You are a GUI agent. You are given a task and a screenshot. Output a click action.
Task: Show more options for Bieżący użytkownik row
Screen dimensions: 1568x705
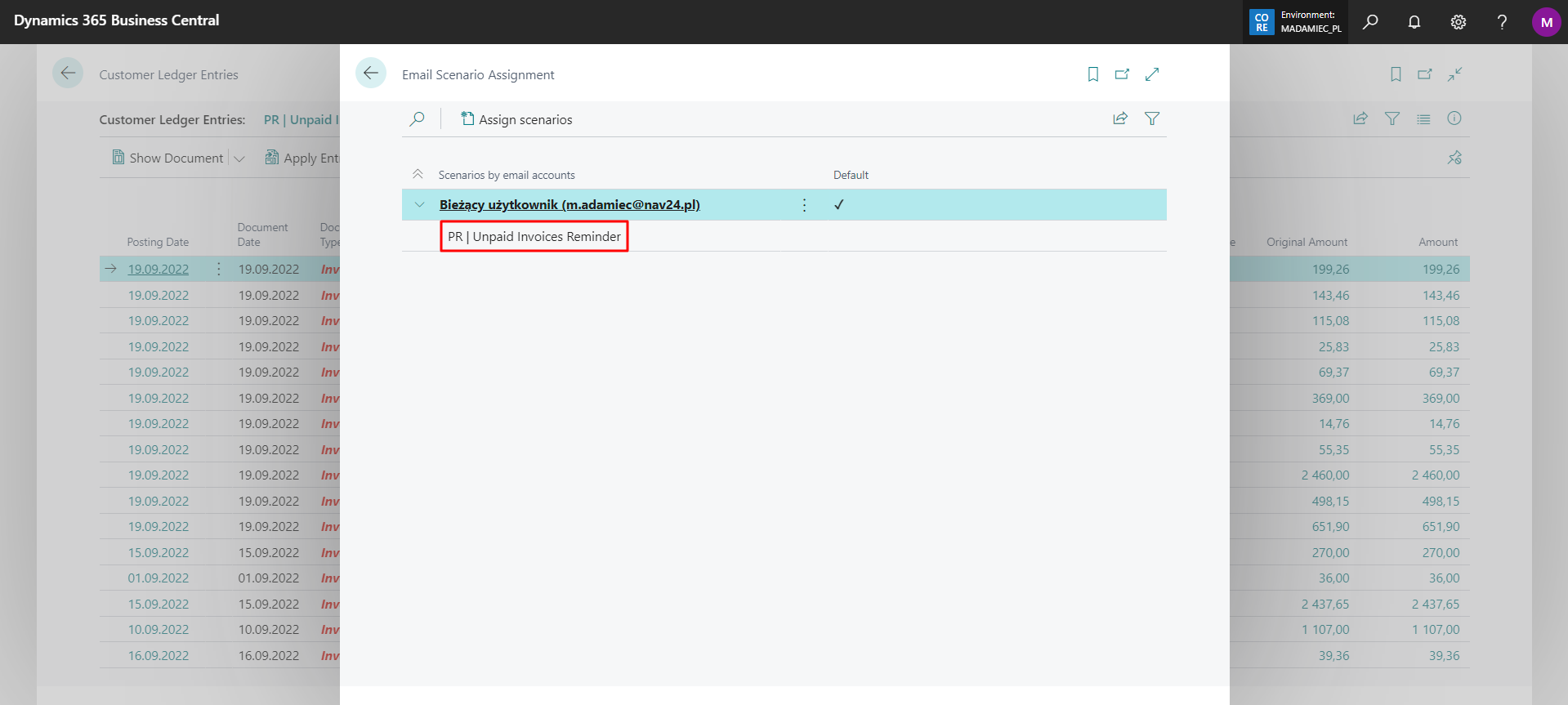pos(804,205)
